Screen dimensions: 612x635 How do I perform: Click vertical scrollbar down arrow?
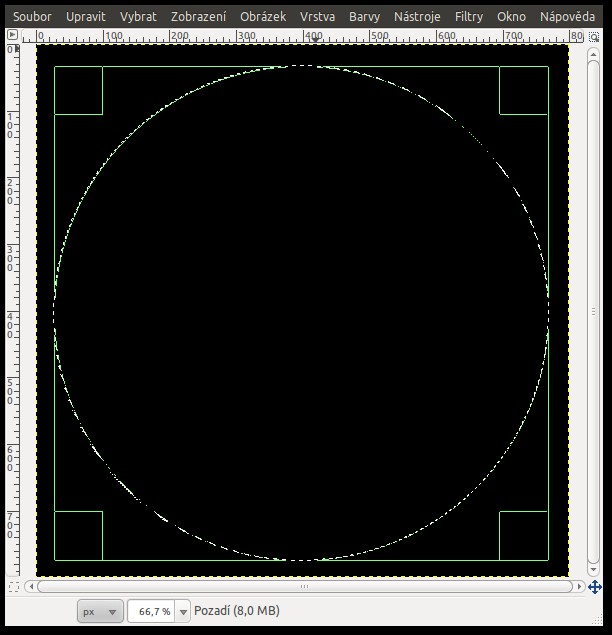[593, 569]
